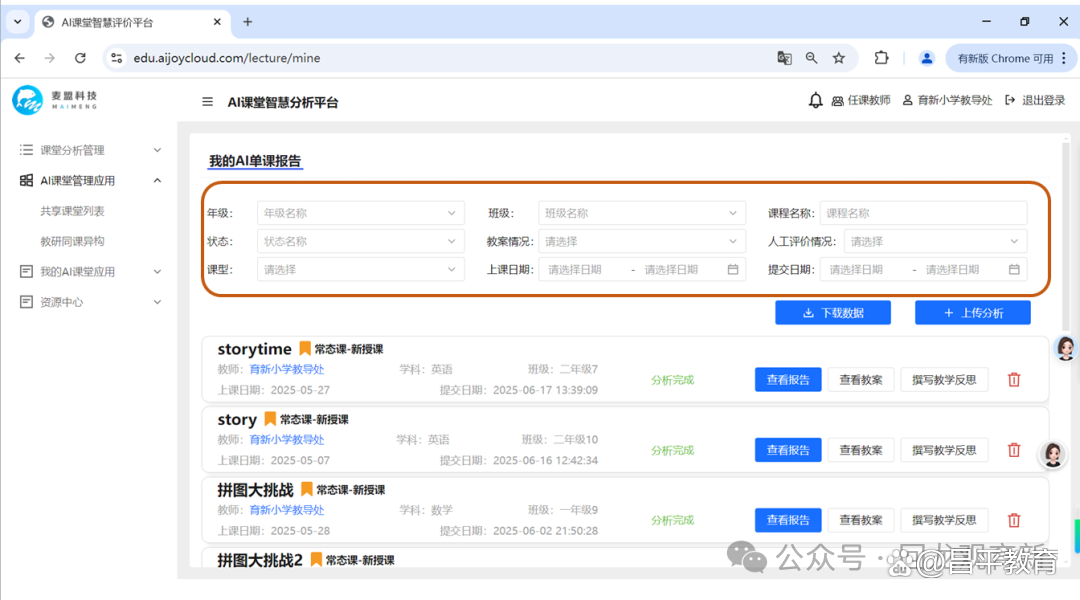Click 查看报告 for storytime lesson
The width and height of the screenshot is (1080, 600).
(x=788, y=380)
